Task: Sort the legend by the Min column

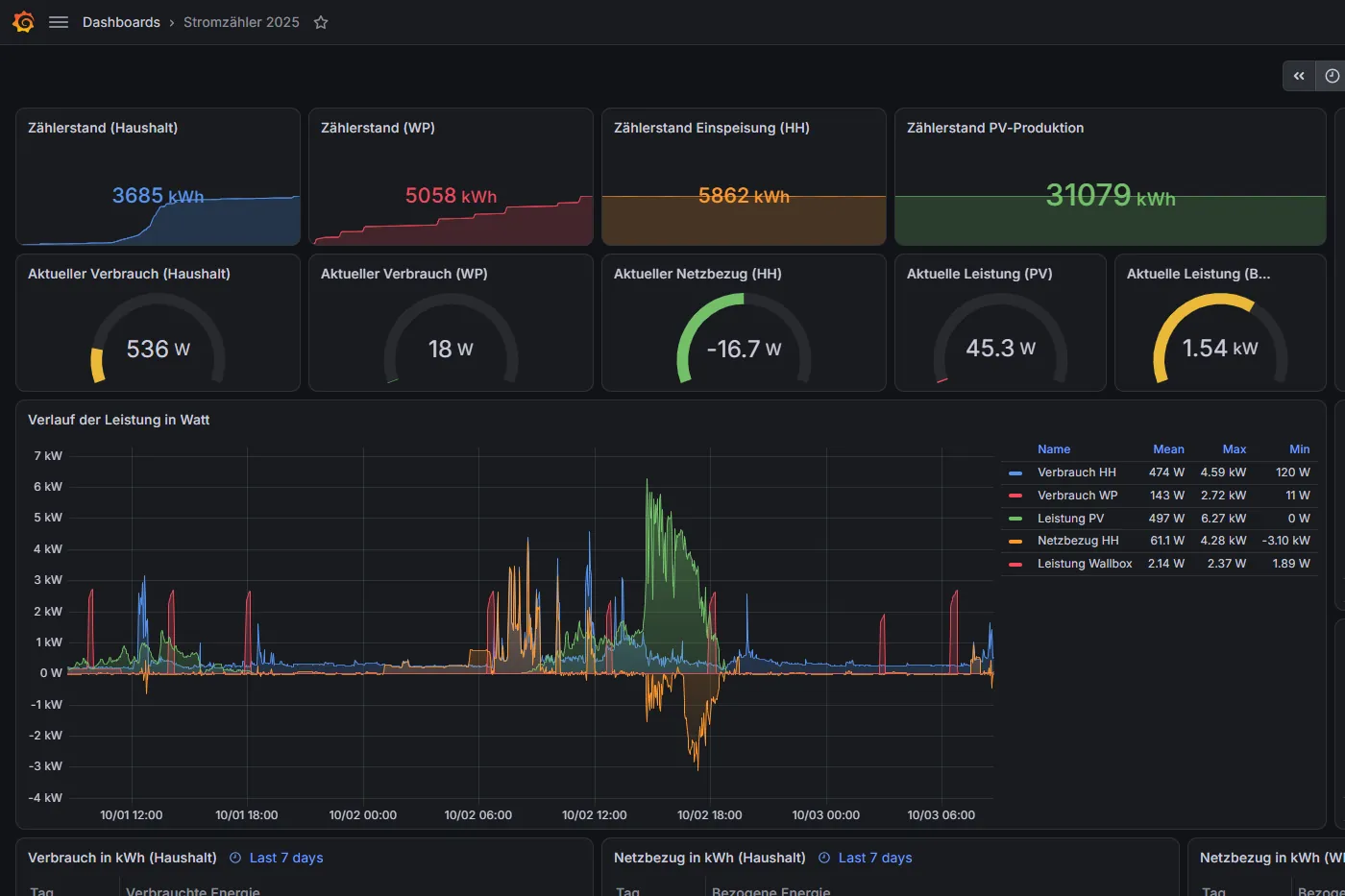Action: 1300,449
